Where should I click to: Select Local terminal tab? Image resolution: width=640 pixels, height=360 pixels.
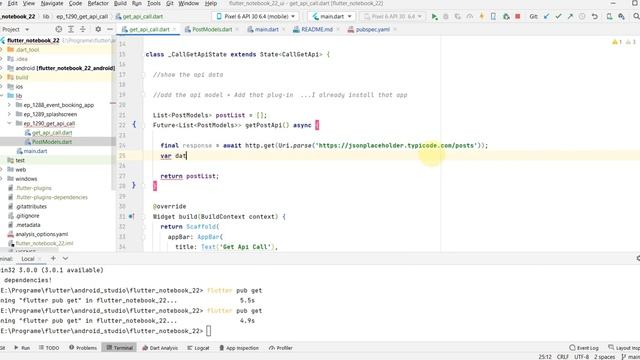[x=28, y=259]
